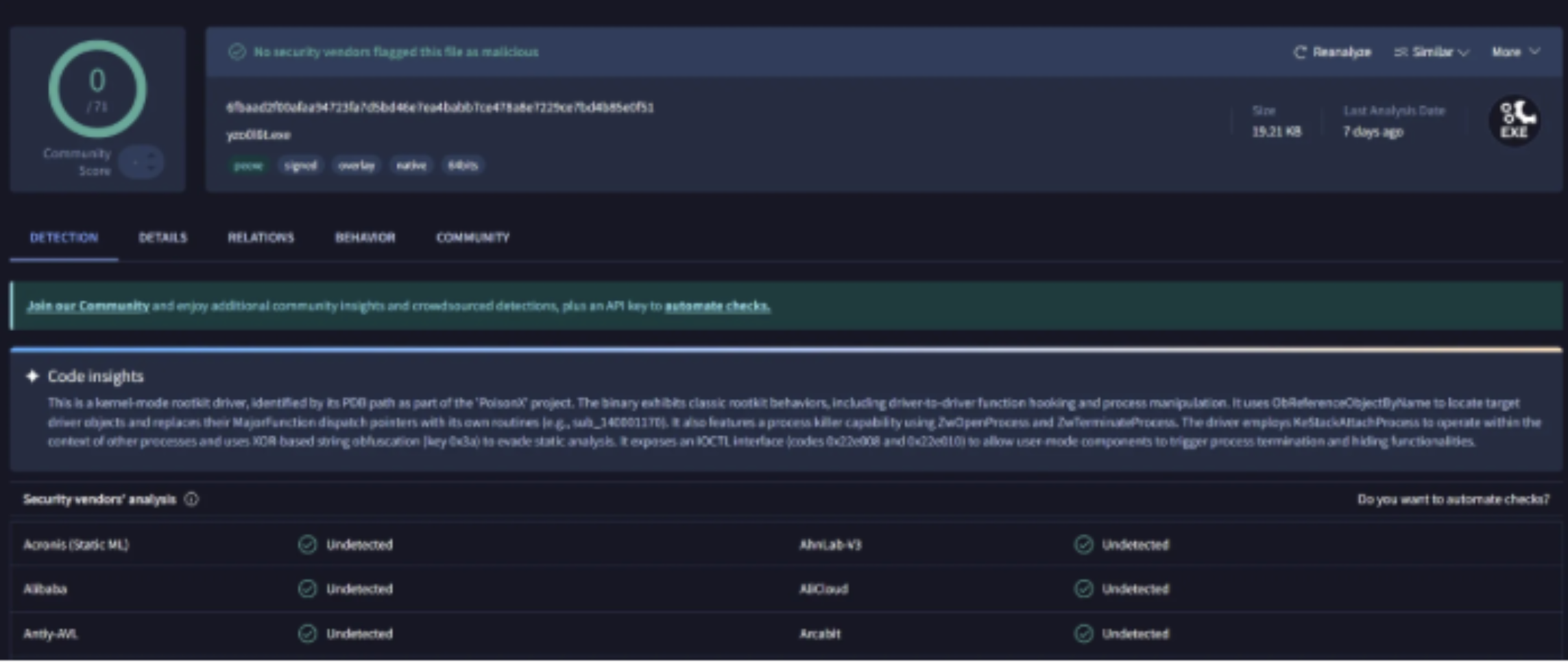Click the Arcabit undetected check icon
The image size is (1568, 662).
1083,634
